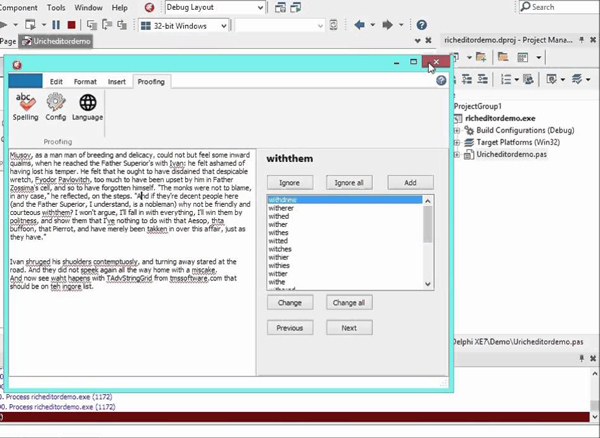Click scroll-down arrow of suggestions list

428,284
